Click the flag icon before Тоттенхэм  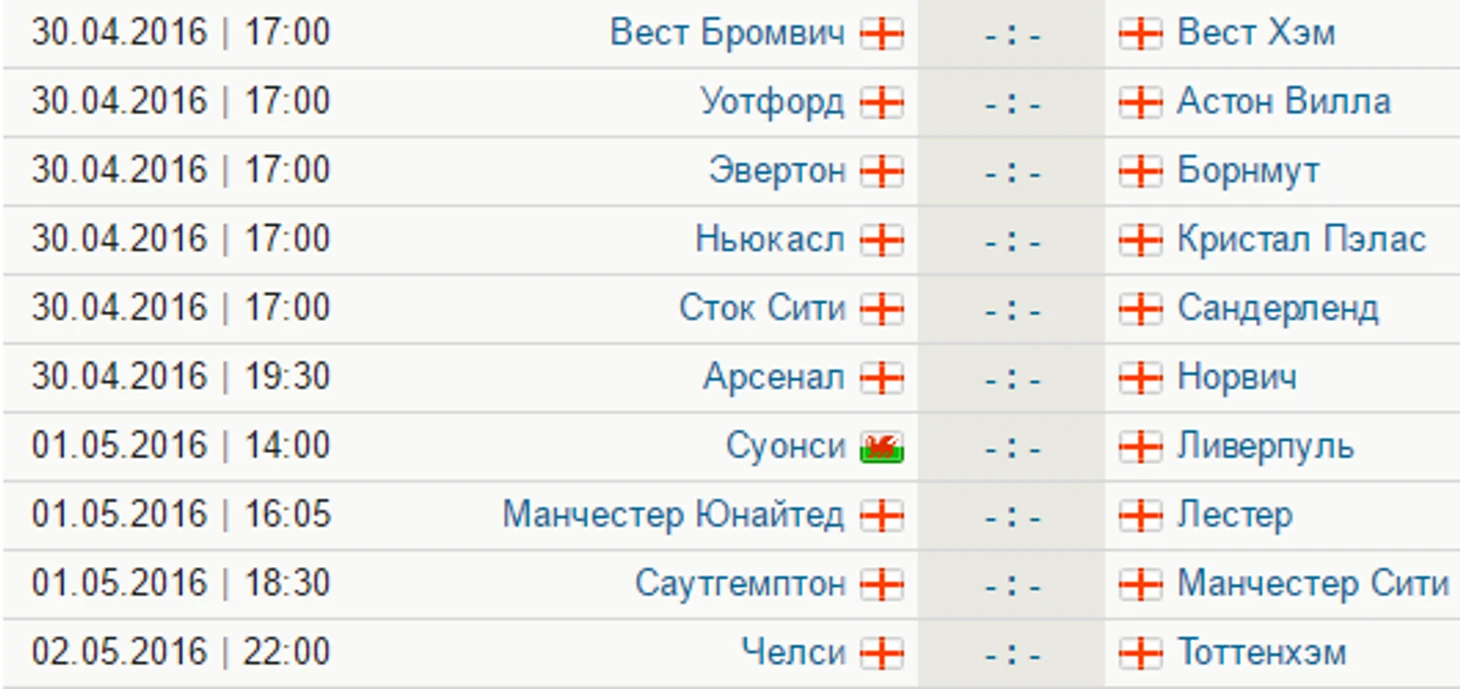click(1141, 654)
